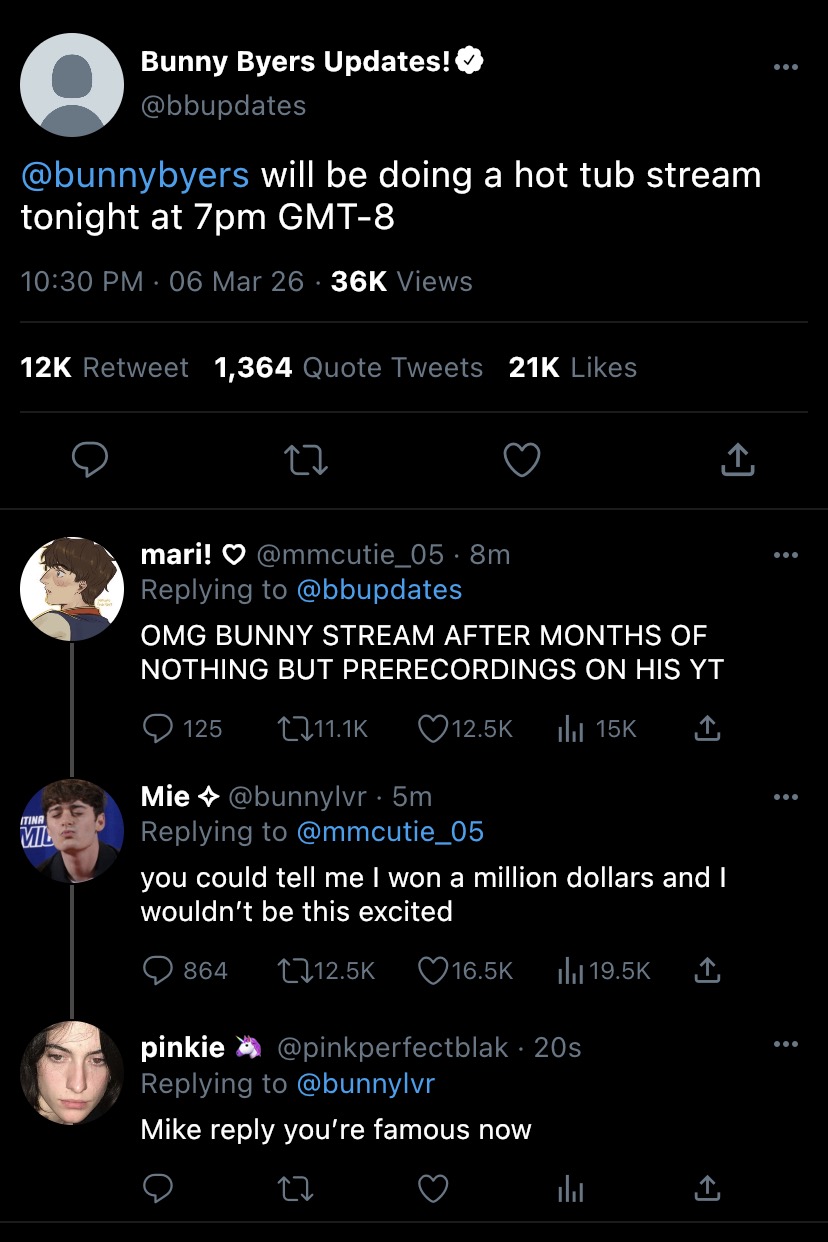Open the @bunnybyers mention link
828x1242 pixels.
coord(135,175)
